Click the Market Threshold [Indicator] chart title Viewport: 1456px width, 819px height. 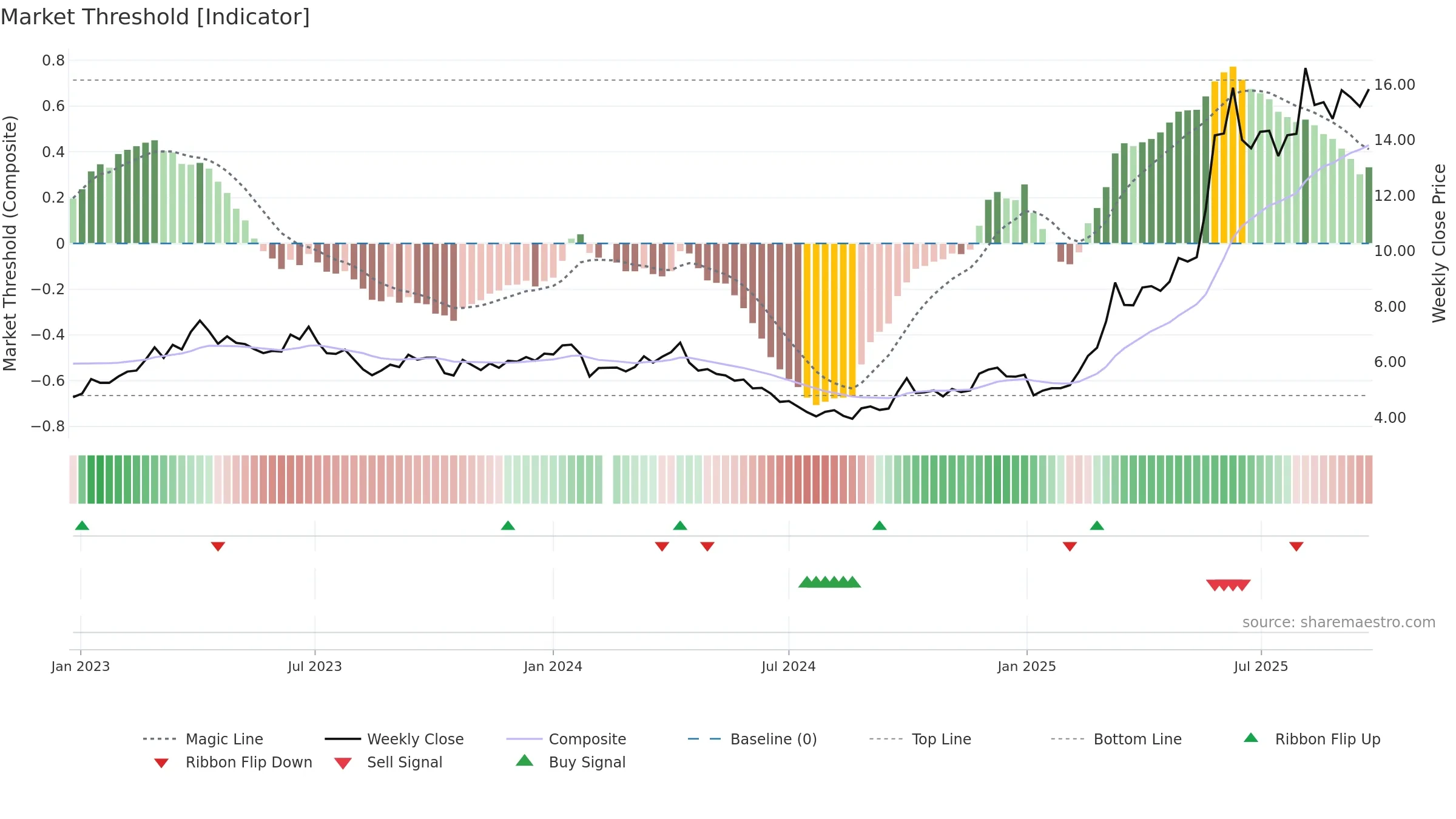pyautogui.click(x=155, y=17)
